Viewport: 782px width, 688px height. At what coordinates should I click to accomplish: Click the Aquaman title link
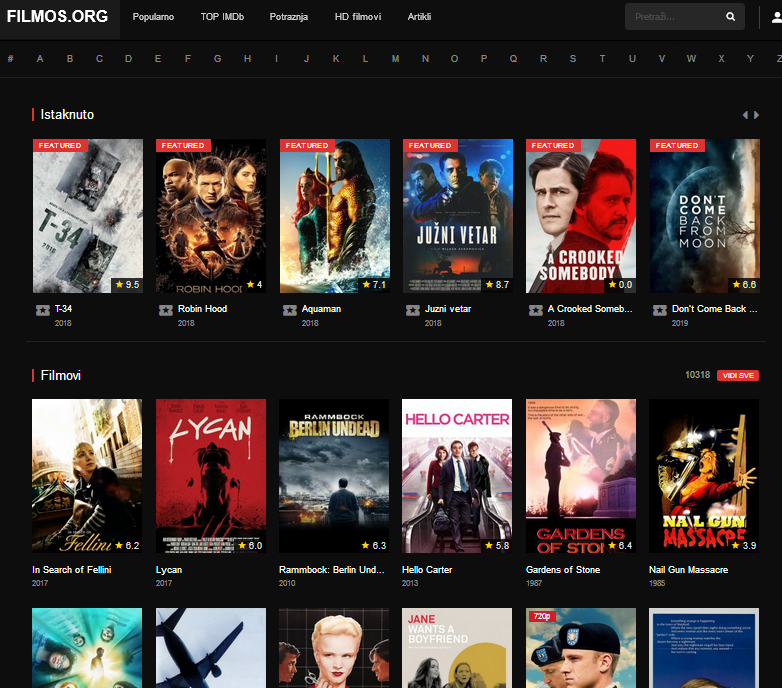(x=321, y=309)
